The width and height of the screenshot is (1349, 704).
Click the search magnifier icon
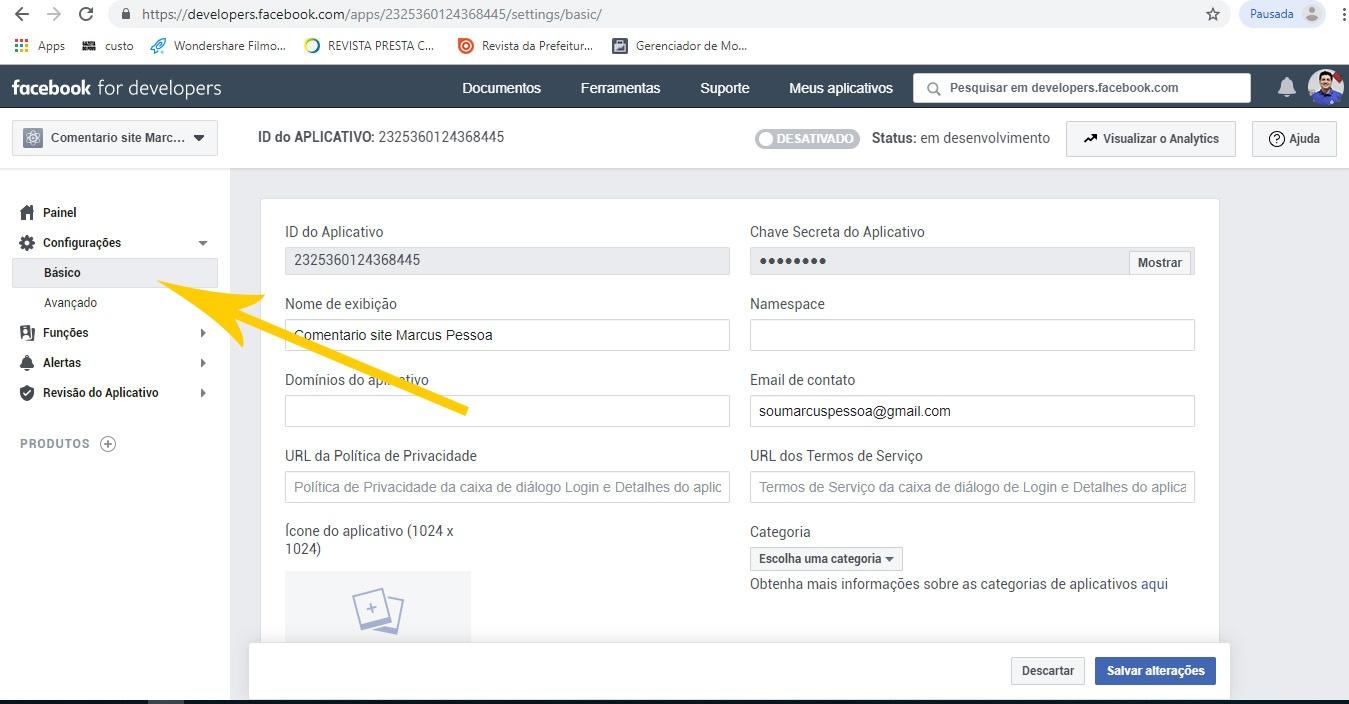click(x=933, y=88)
